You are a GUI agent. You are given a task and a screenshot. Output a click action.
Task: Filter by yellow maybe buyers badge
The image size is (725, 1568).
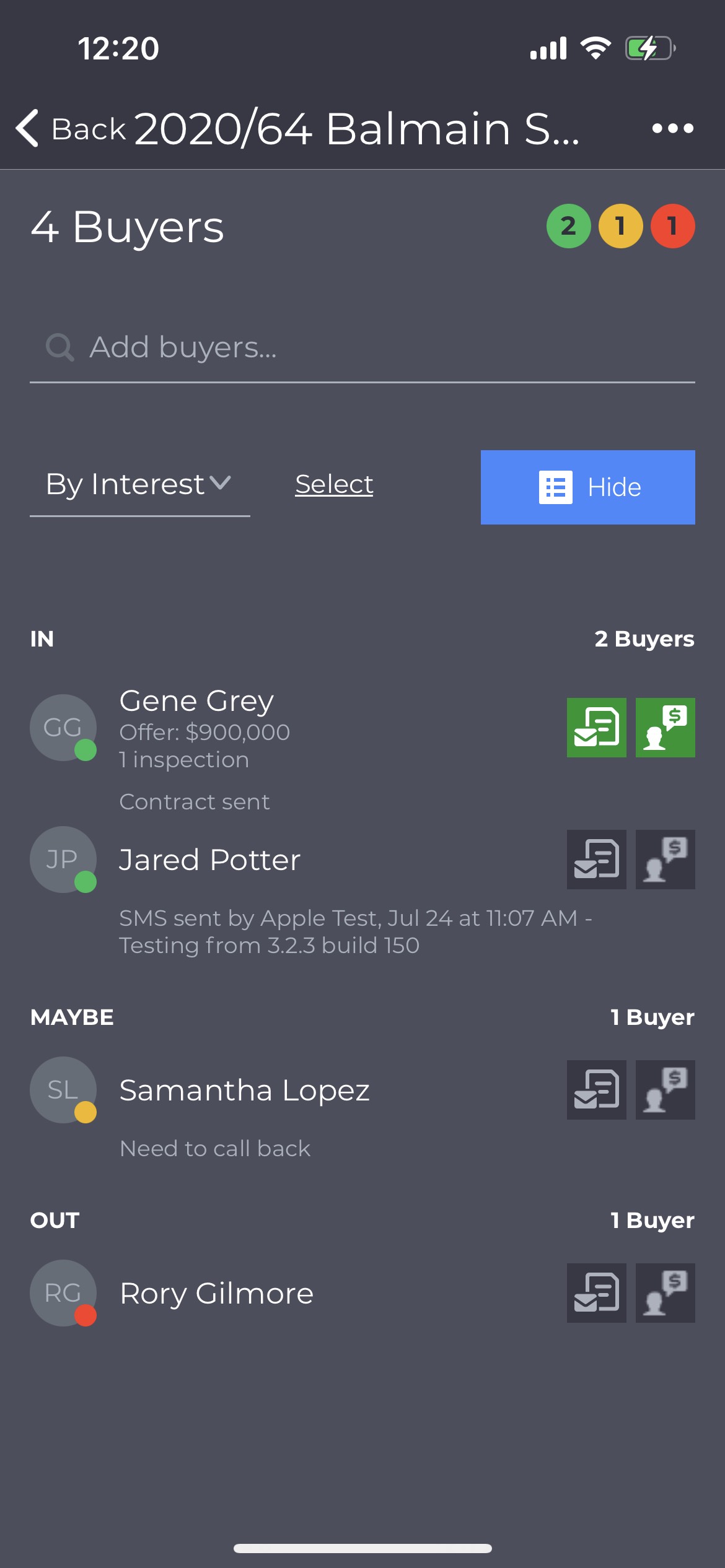click(x=621, y=226)
